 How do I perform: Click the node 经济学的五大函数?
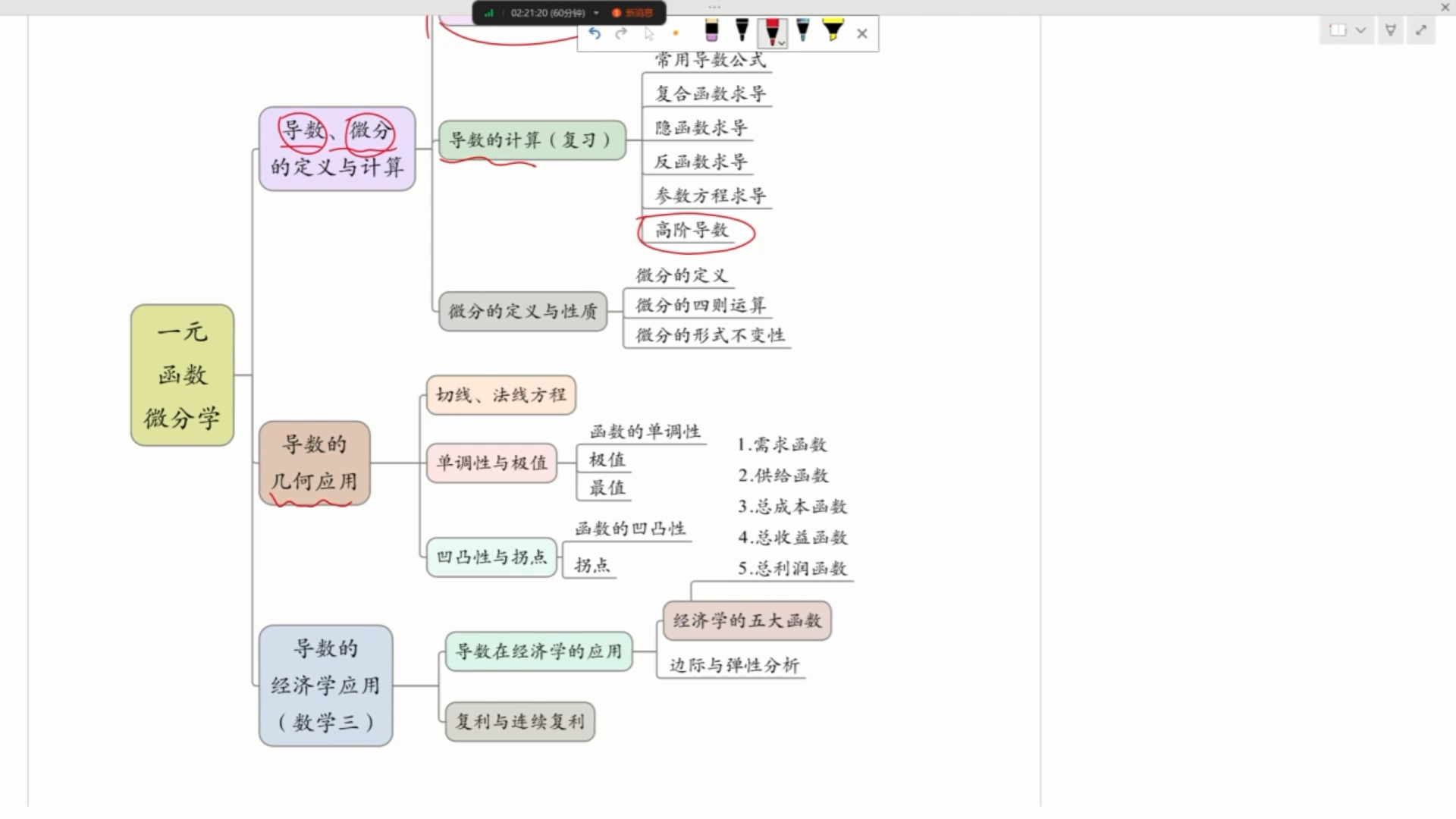point(747,621)
